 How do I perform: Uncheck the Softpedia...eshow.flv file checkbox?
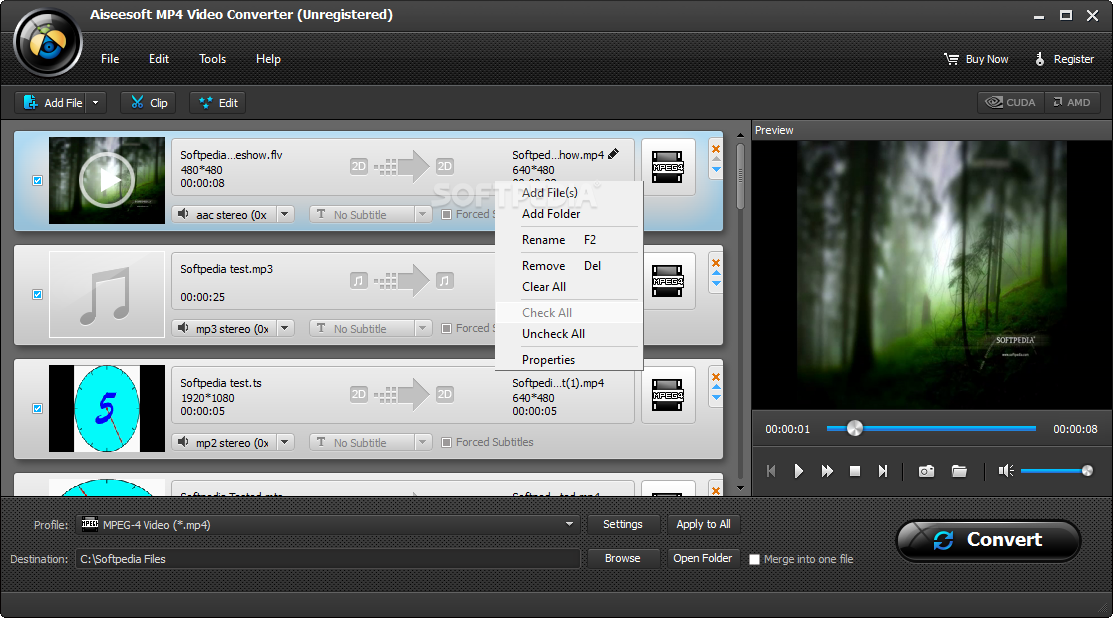click(x=38, y=181)
